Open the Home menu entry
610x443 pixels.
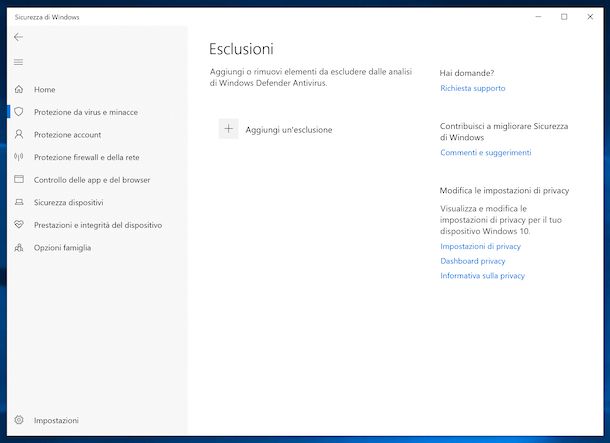coord(44,89)
